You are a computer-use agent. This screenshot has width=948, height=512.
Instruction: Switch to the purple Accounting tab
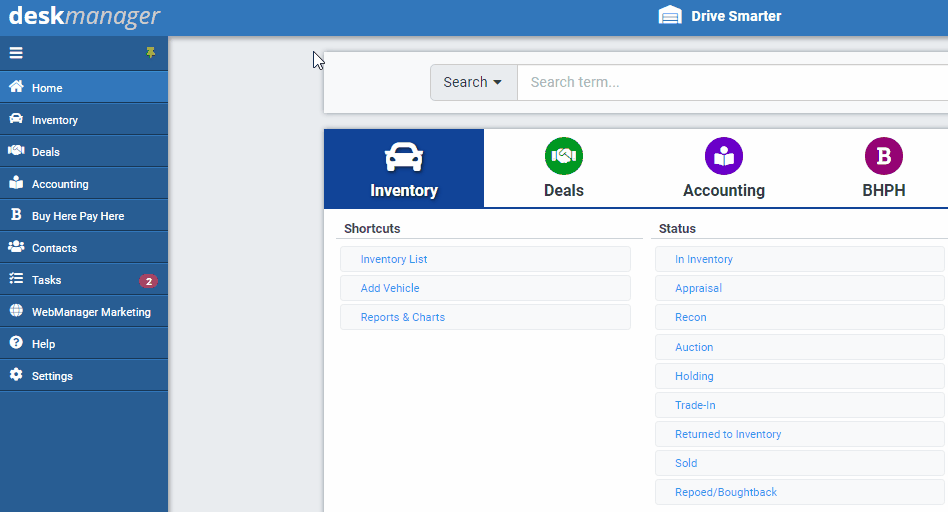click(724, 168)
